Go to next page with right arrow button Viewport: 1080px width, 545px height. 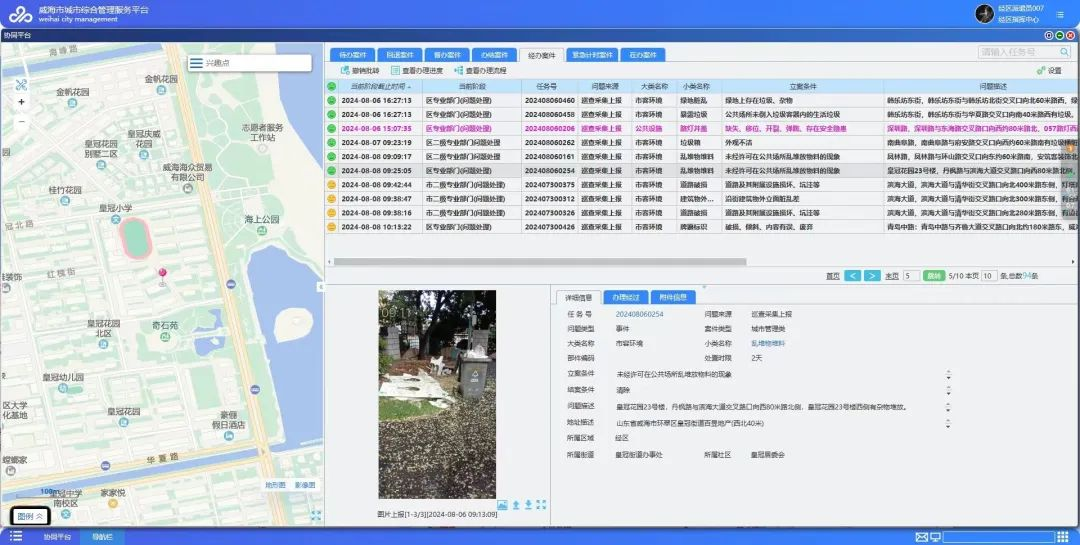(872, 275)
